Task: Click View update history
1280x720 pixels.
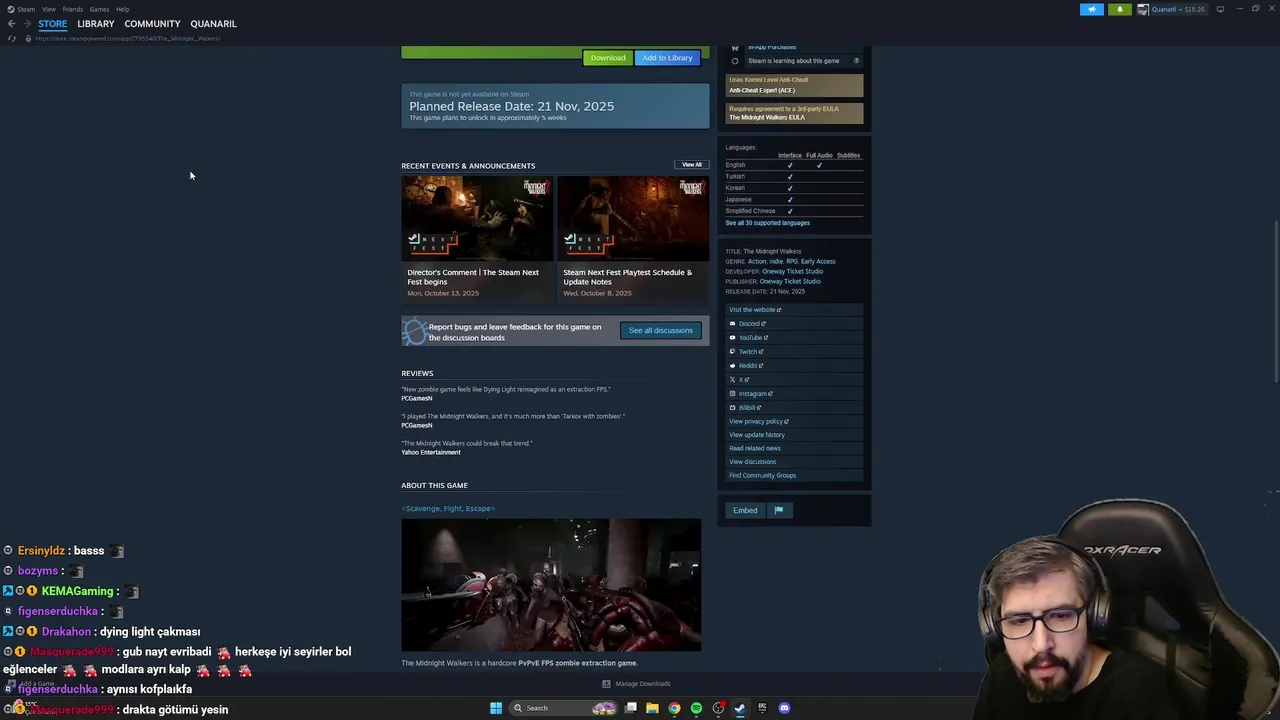Action: tap(794, 435)
